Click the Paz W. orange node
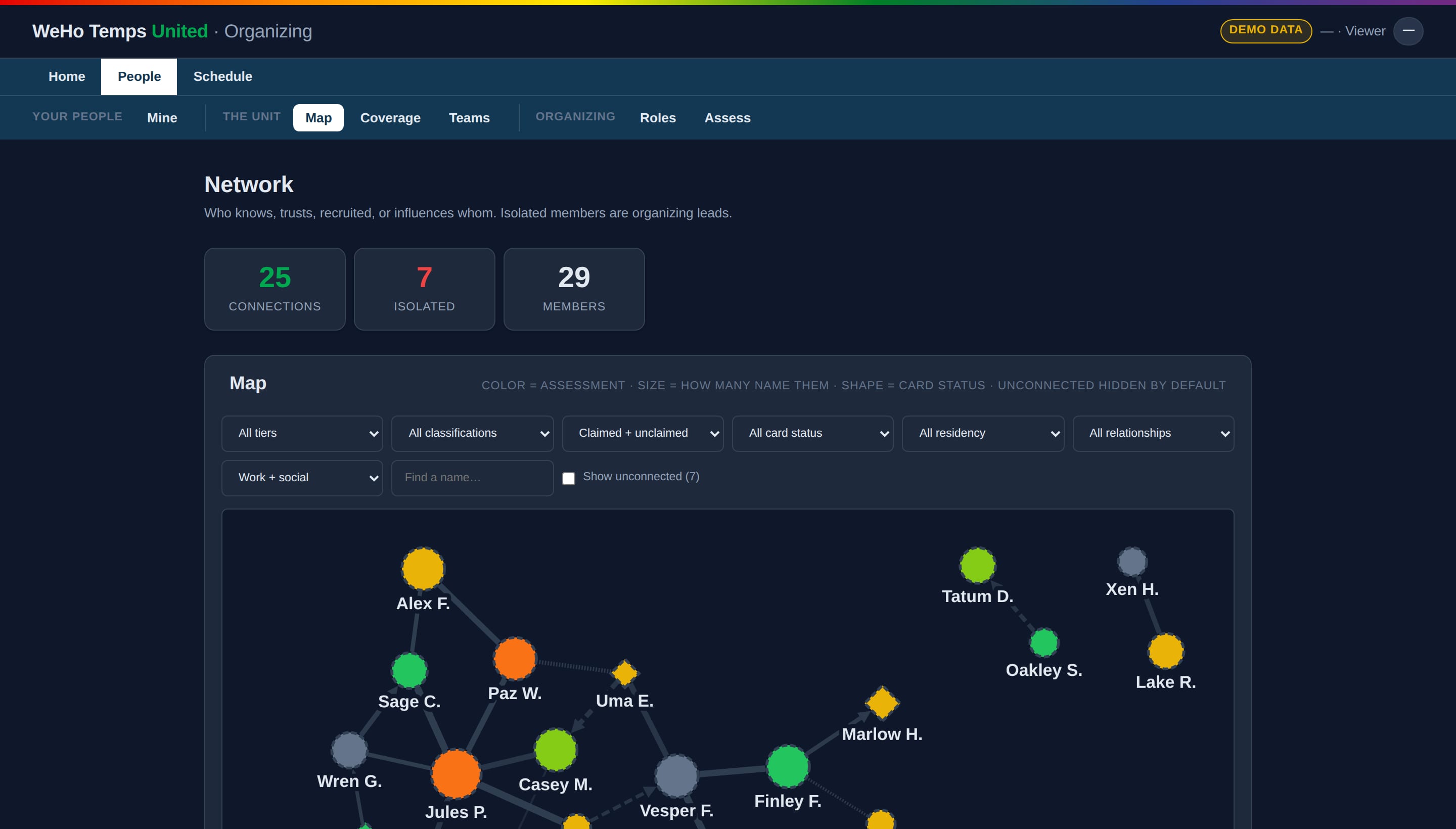The image size is (1456, 829). coord(515,658)
